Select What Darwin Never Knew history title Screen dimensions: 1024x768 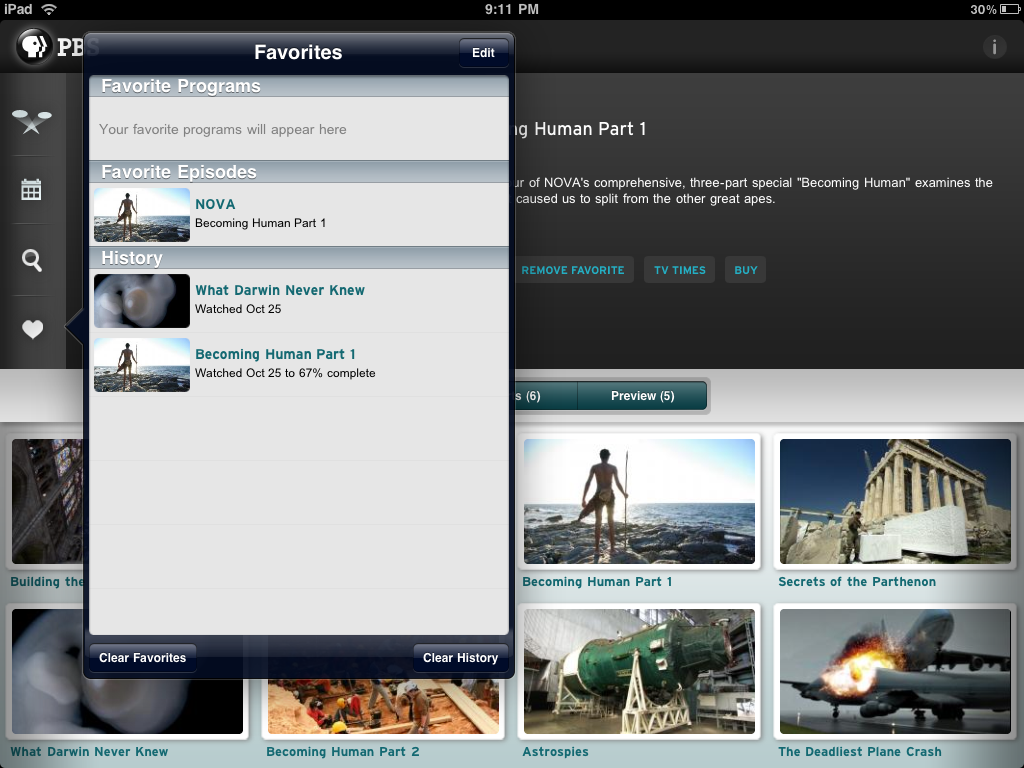[x=280, y=290]
